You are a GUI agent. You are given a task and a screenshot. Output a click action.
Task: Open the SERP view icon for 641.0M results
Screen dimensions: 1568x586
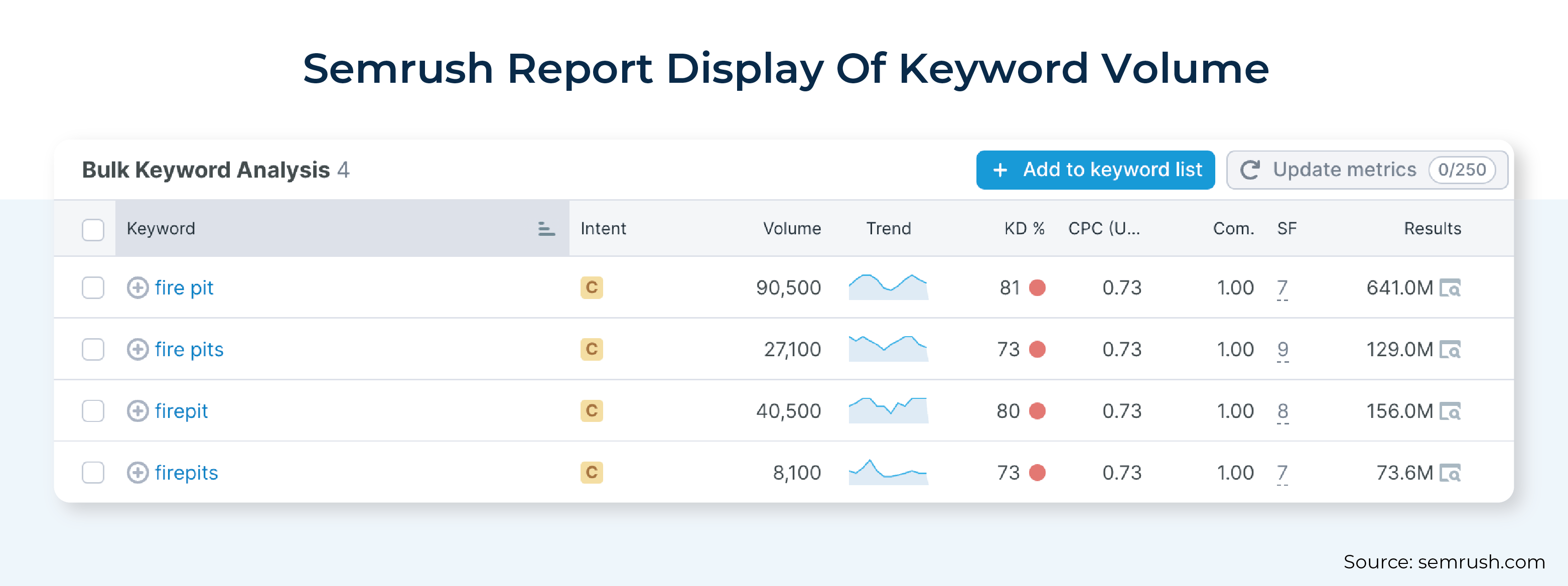[x=1450, y=288]
